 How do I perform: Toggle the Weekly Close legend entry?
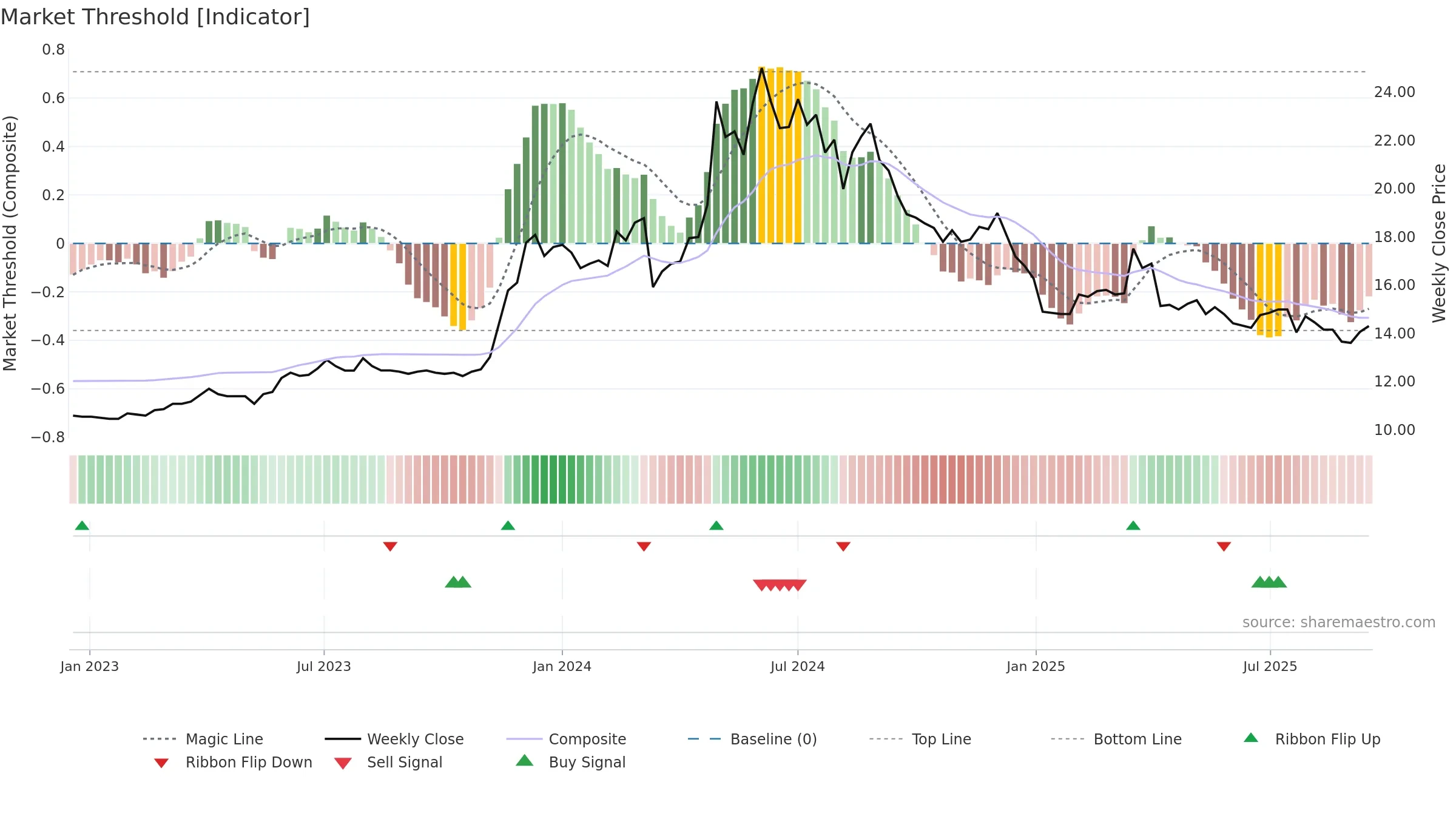point(394,739)
